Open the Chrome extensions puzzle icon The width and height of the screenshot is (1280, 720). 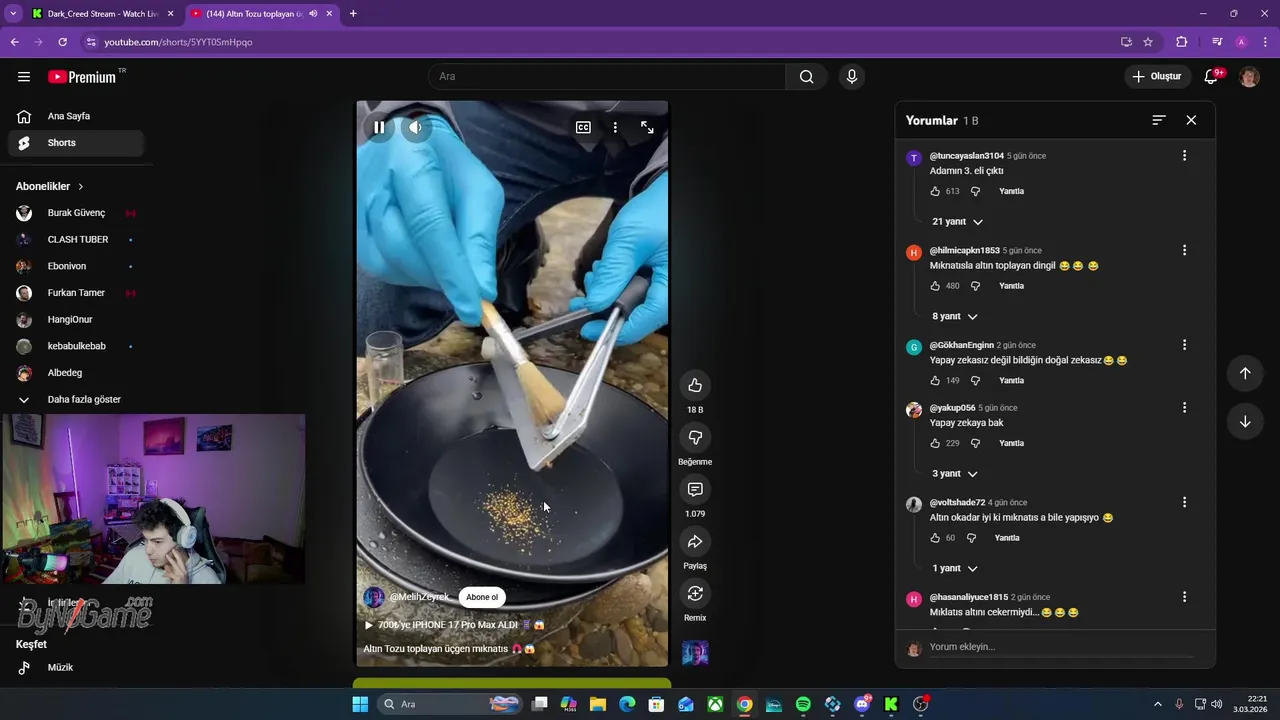click(x=1181, y=42)
